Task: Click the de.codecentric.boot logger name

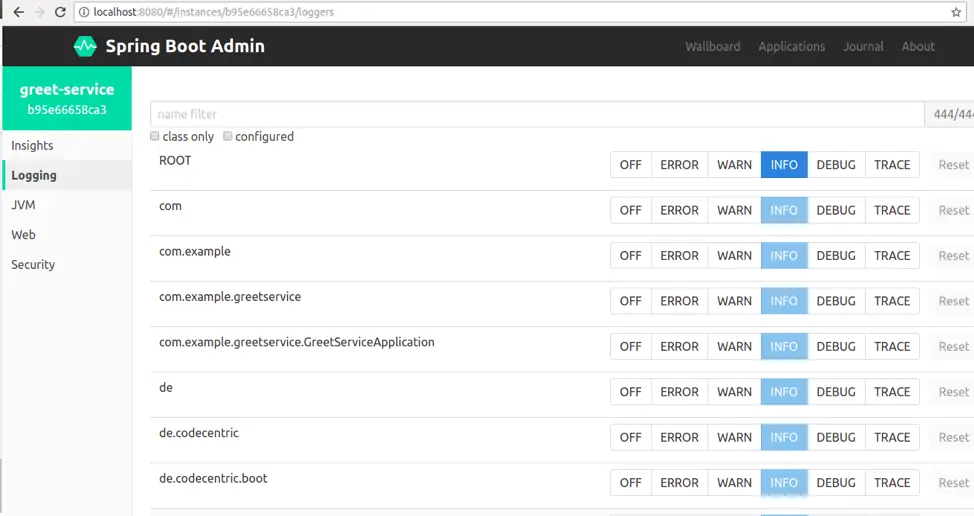Action: click(x=213, y=478)
